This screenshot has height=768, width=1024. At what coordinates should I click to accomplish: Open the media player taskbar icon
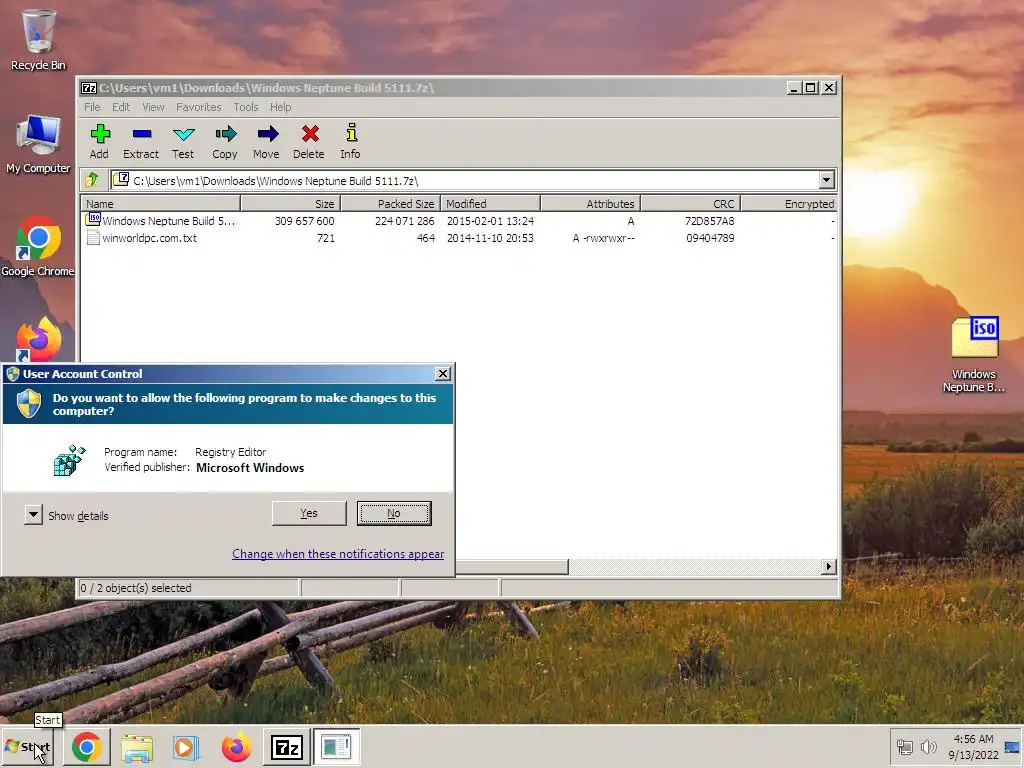click(186, 746)
